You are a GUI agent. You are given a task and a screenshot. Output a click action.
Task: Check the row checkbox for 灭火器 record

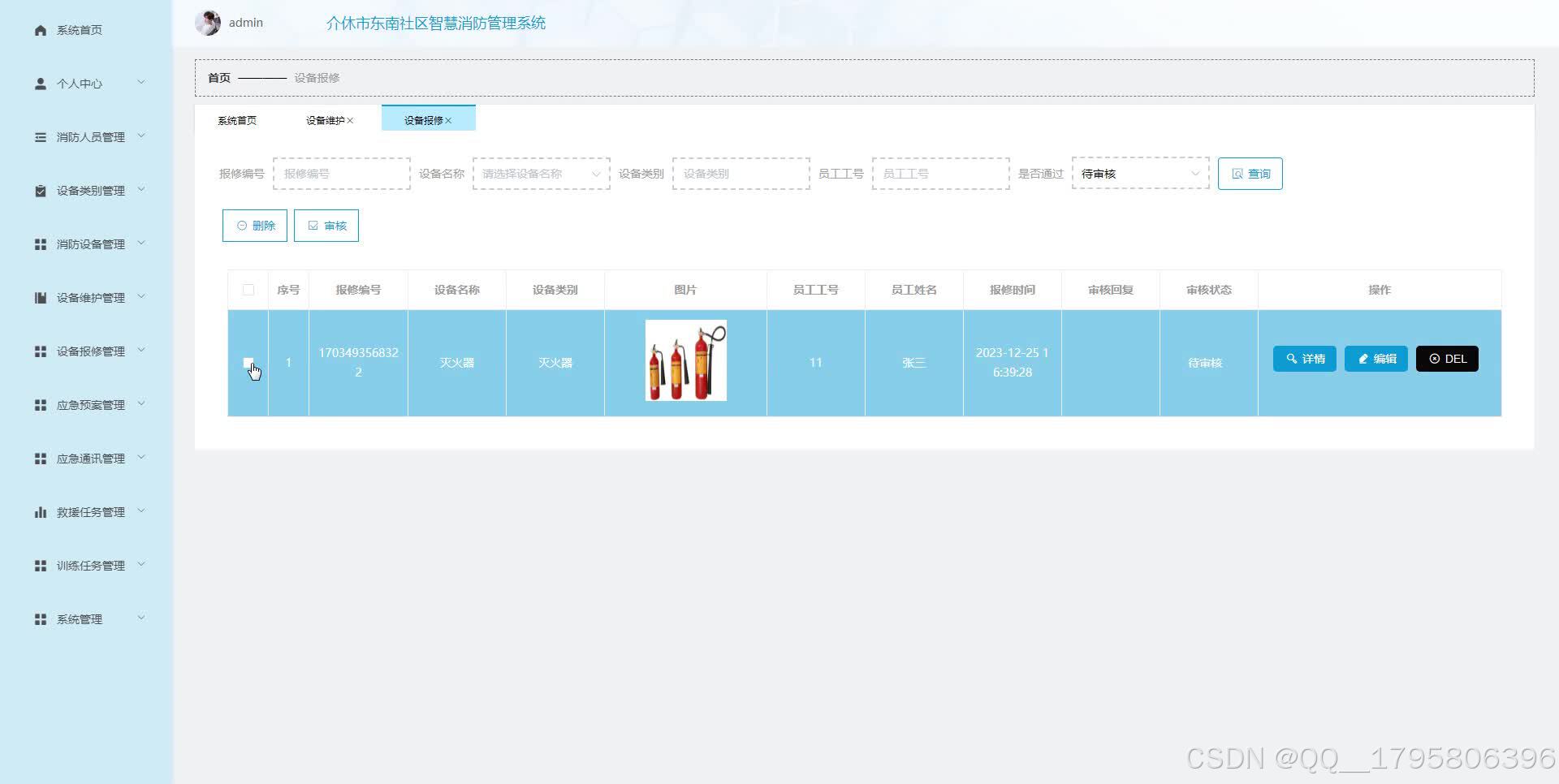tap(248, 363)
